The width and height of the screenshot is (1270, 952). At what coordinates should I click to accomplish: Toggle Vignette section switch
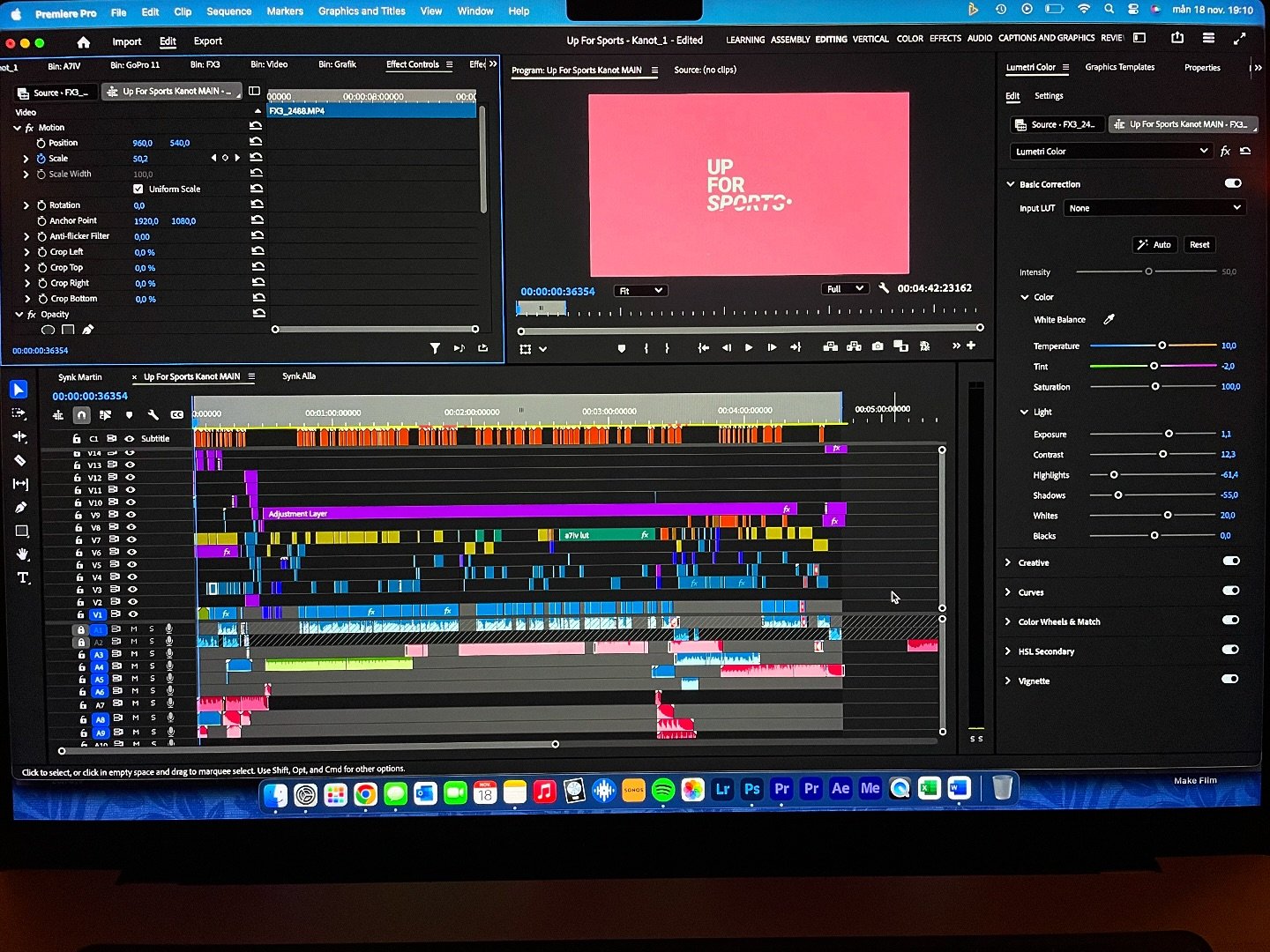(x=1229, y=679)
